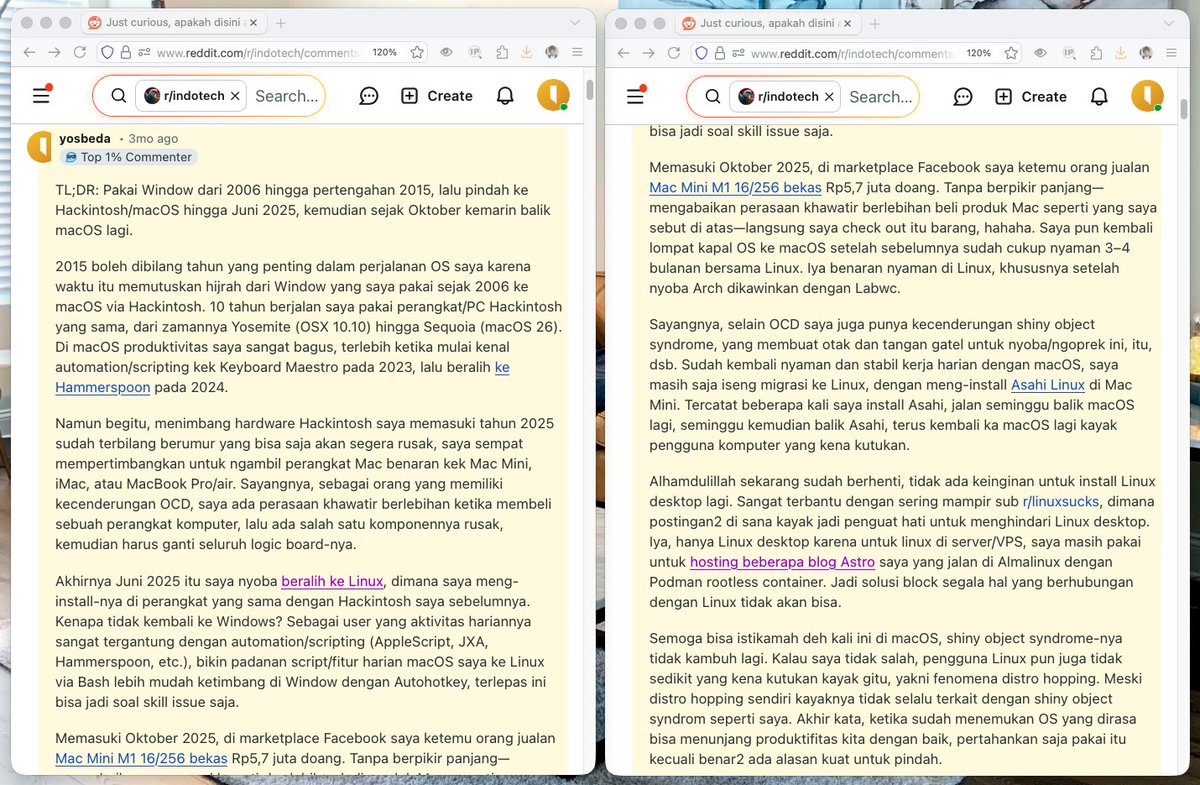Viewport: 1200px width, 785px height.
Task: Close the Reddit tab in right window
Action: pos(846,22)
